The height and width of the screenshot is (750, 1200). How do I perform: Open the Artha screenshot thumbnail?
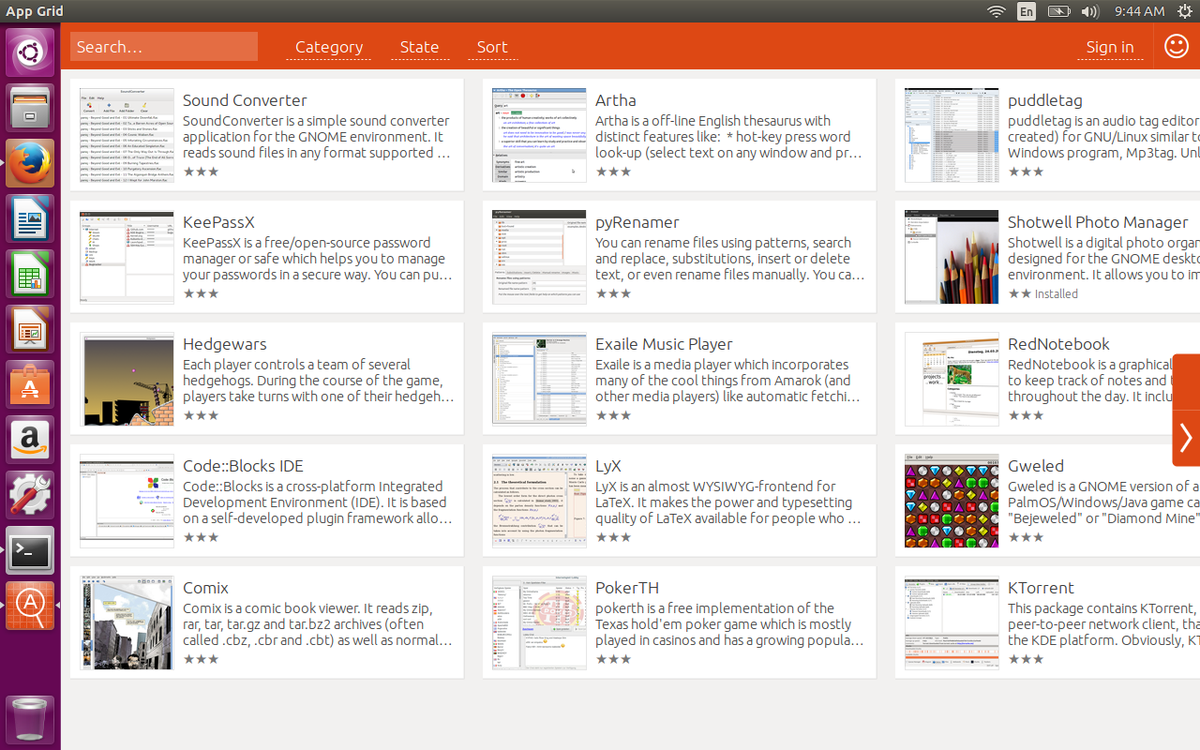[x=539, y=135]
